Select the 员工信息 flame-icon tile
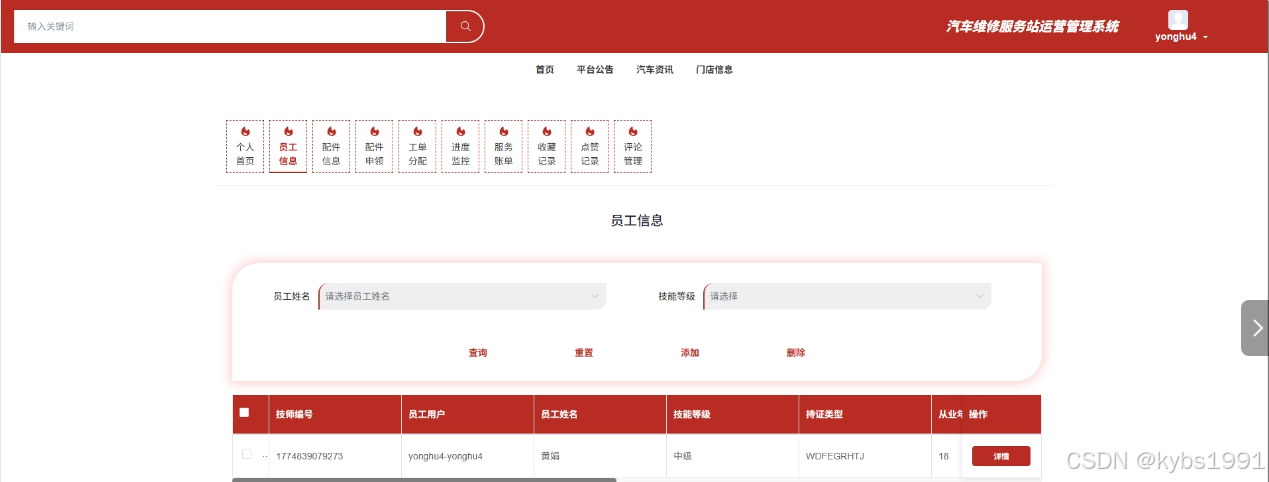 click(288, 146)
